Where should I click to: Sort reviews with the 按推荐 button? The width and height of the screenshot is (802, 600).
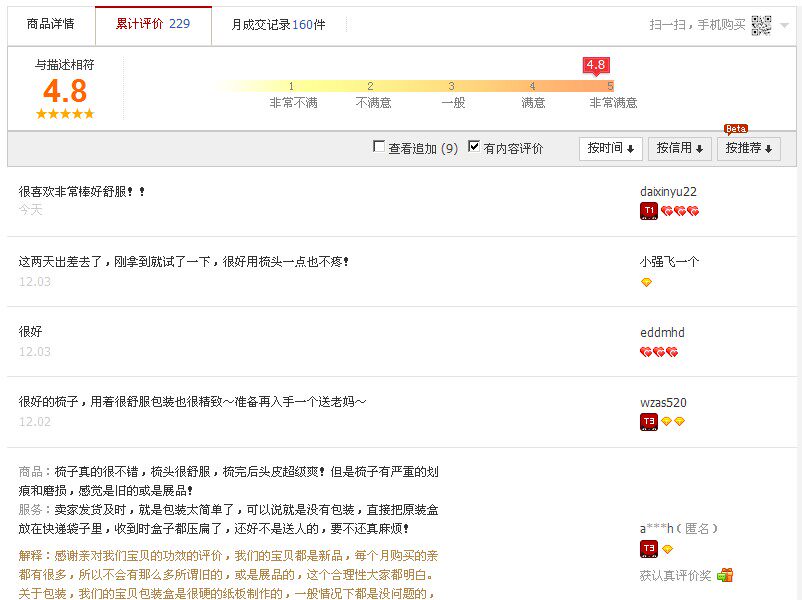(x=748, y=148)
